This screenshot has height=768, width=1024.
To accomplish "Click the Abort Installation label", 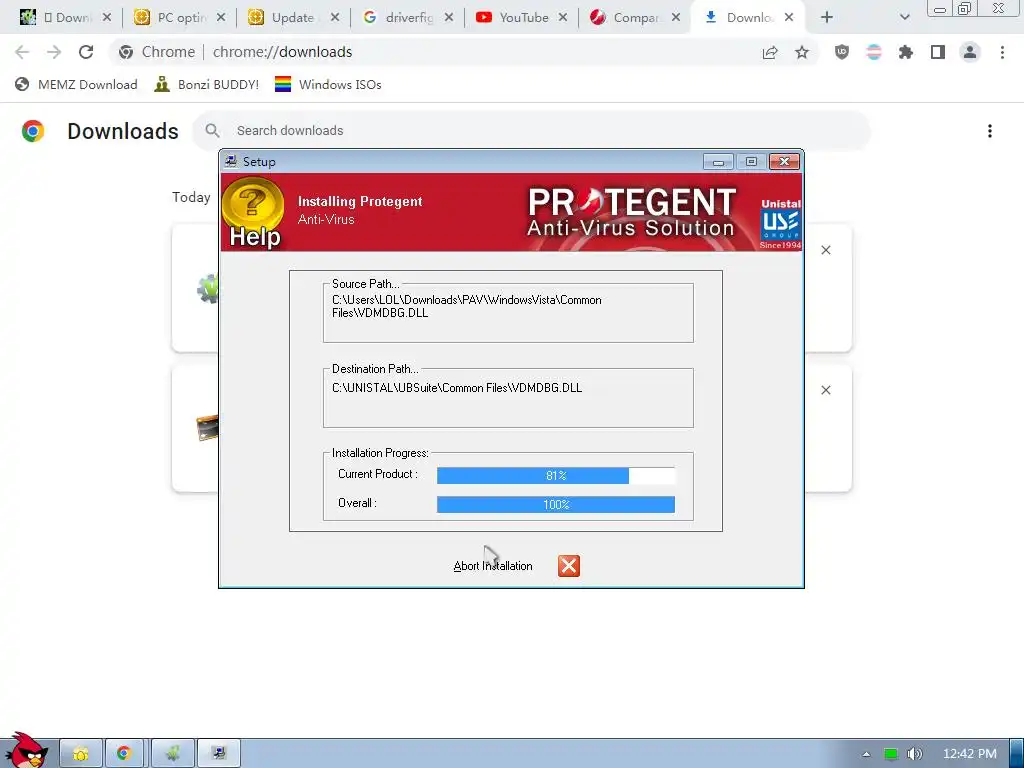I will pos(492,566).
